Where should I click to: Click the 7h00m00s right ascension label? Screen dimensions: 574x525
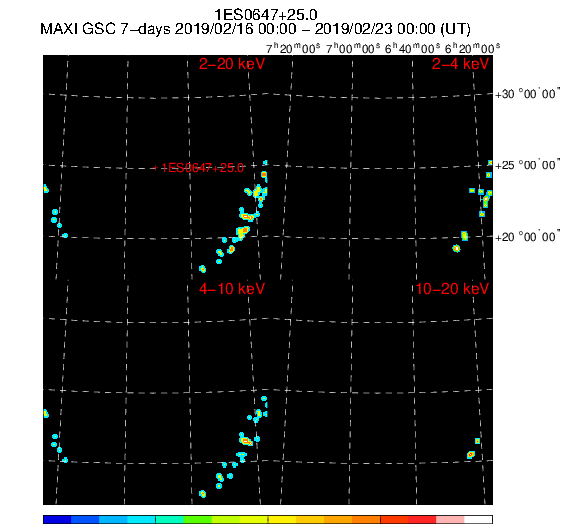(x=353, y=48)
